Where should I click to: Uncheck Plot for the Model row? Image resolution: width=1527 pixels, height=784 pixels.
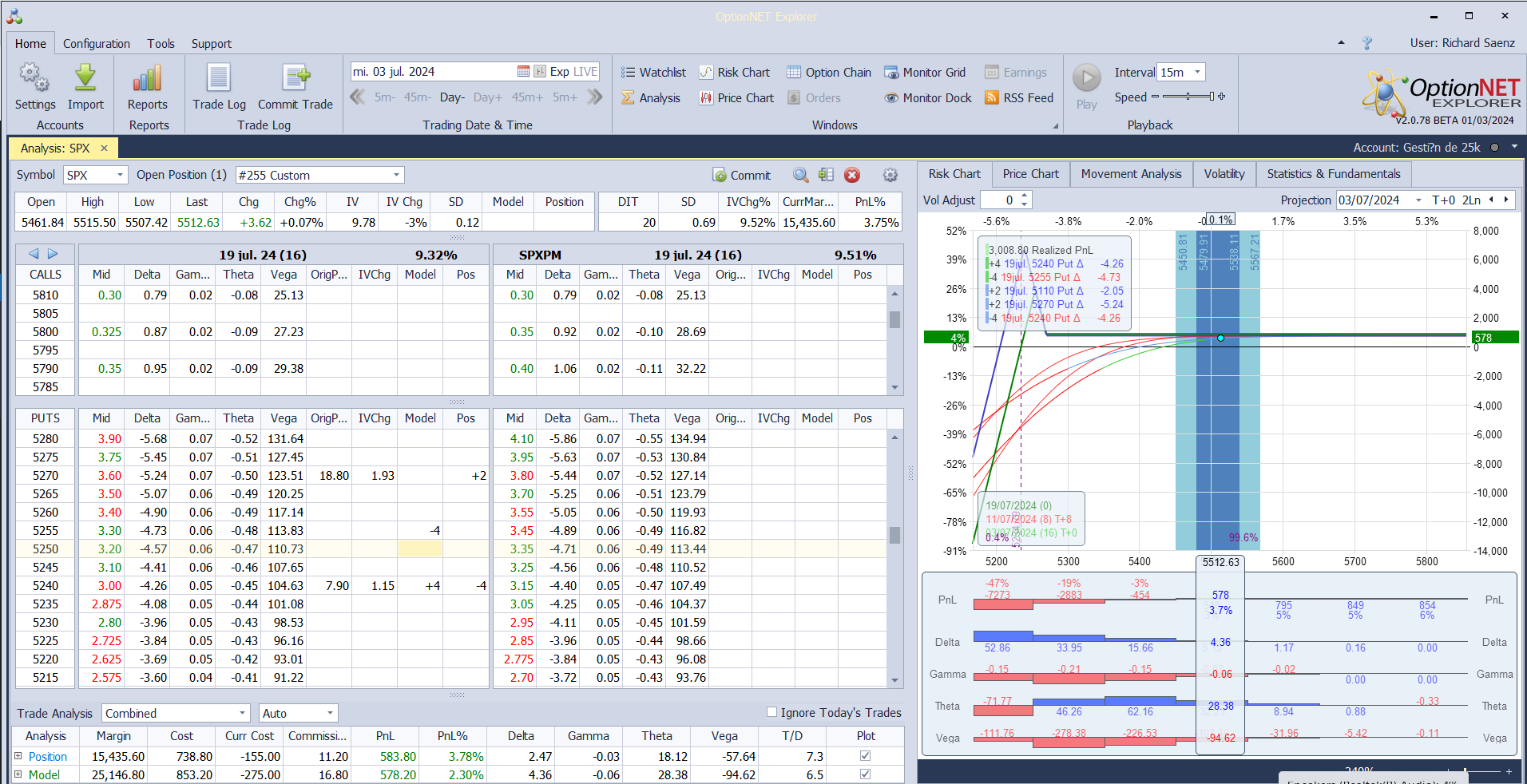[865, 774]
